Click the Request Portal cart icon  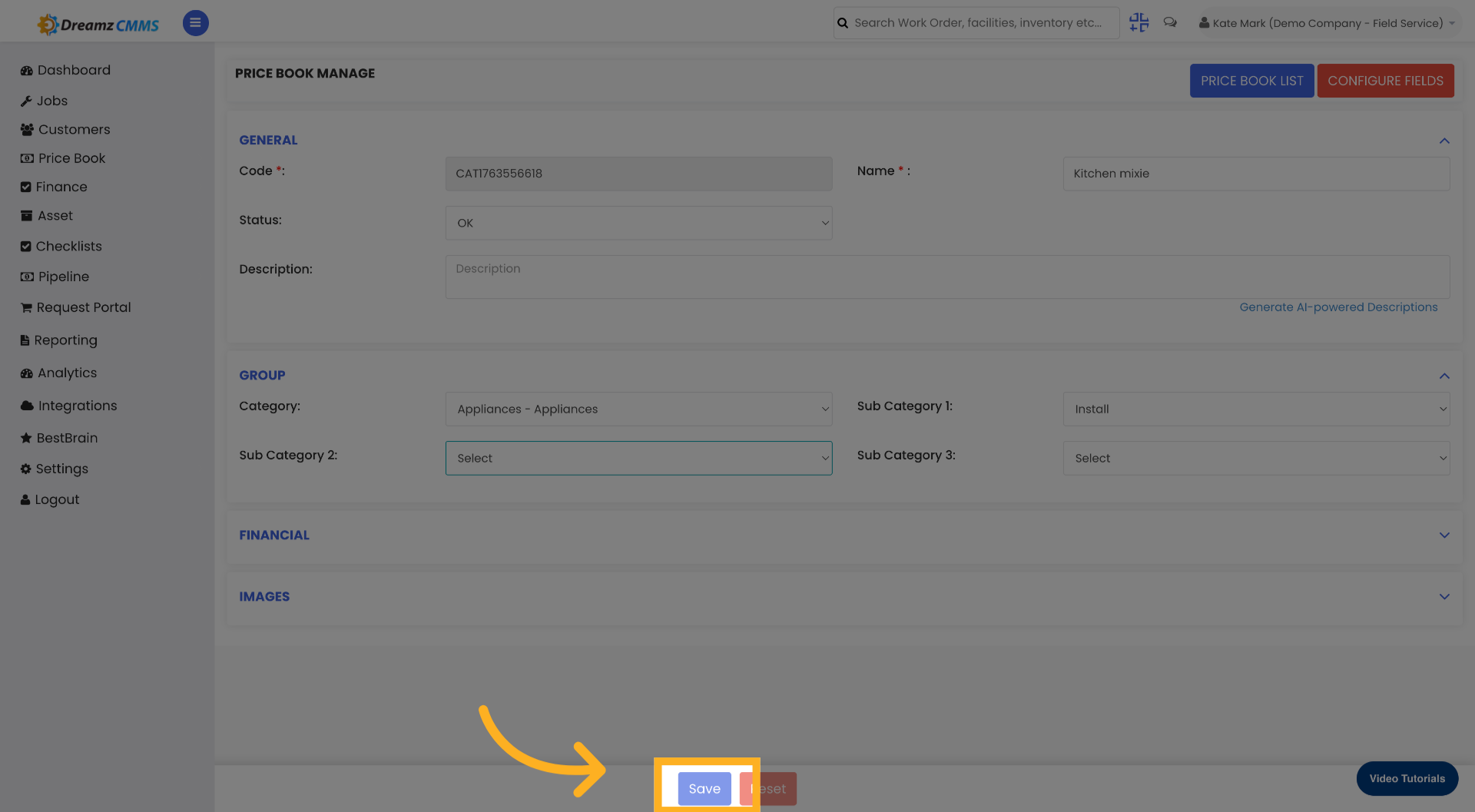point(26,308)
